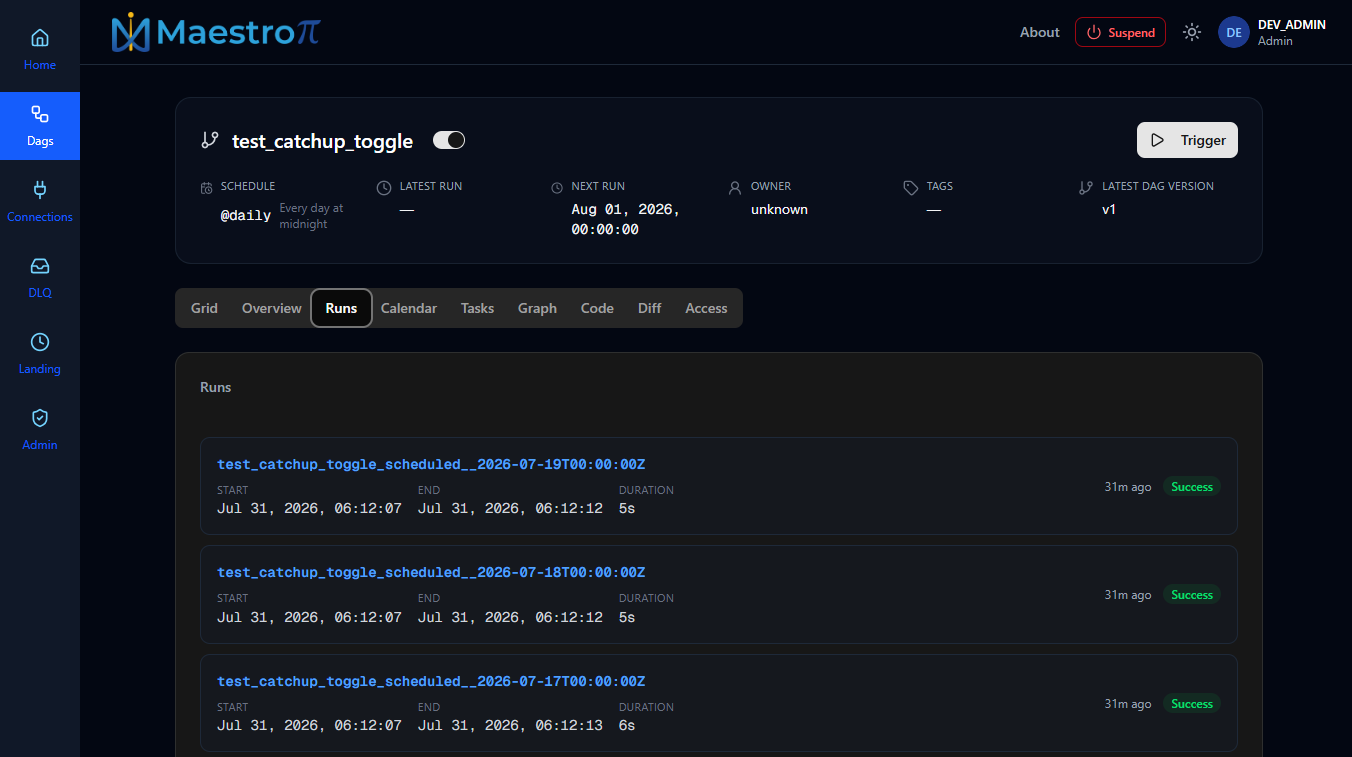Go to DLQ inbox icon
1352x757 pixels.
pyautogui.click(x=40, y=266)
